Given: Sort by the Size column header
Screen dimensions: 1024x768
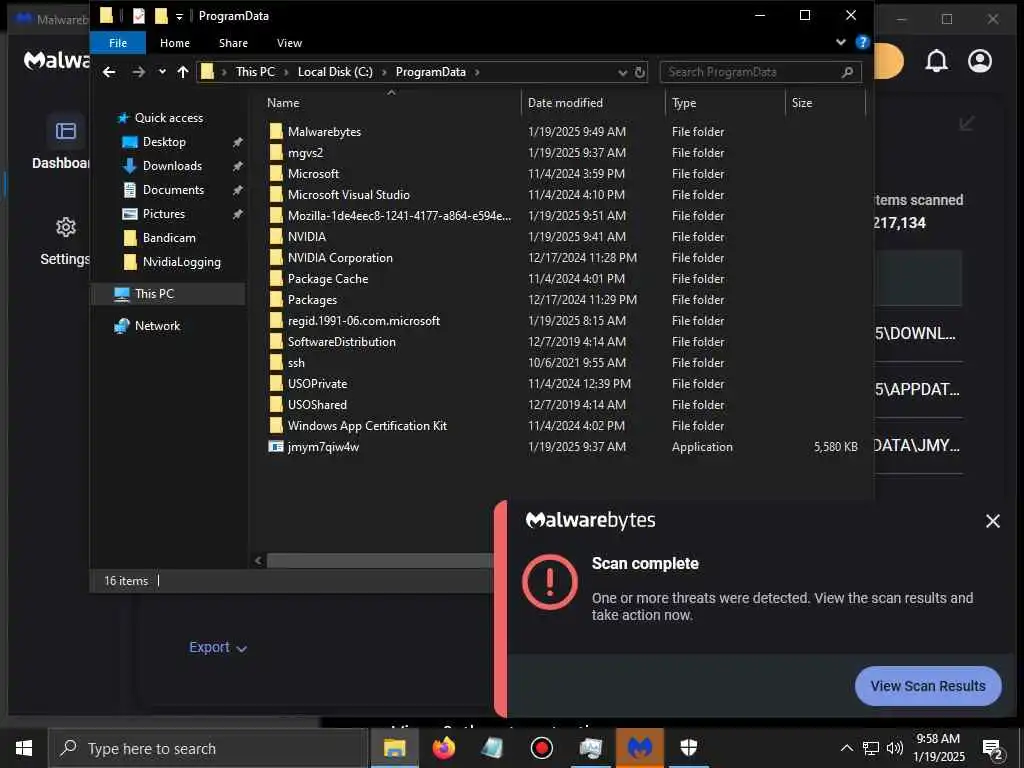Looking at the screenshot, I should point(802,103).
